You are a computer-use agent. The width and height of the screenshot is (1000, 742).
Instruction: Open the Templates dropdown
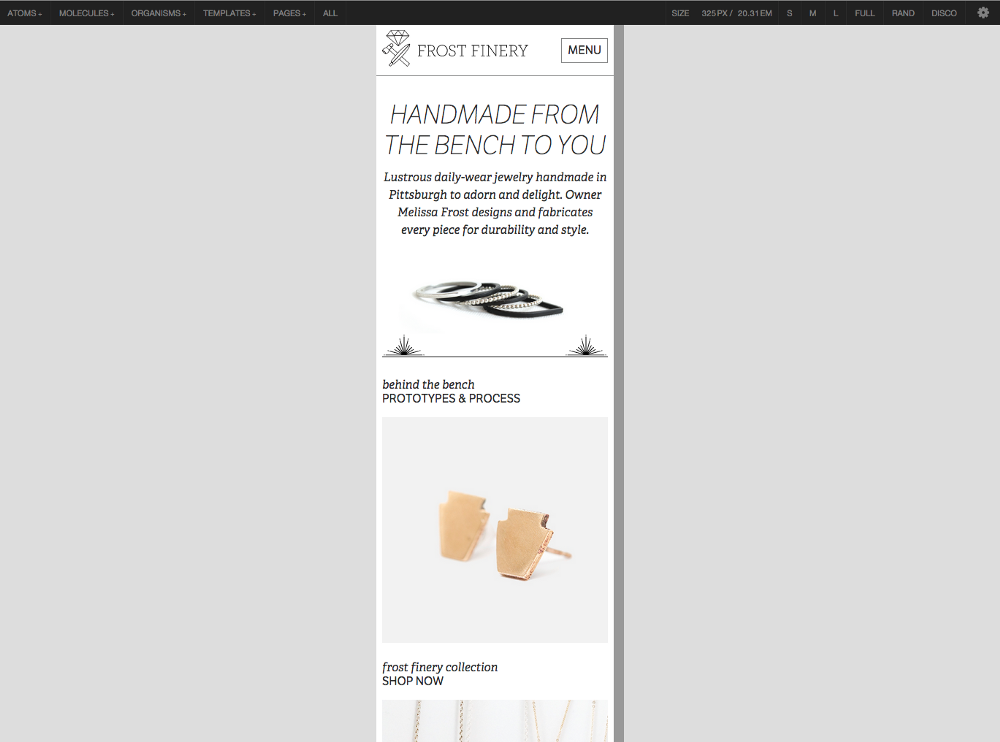230,13
